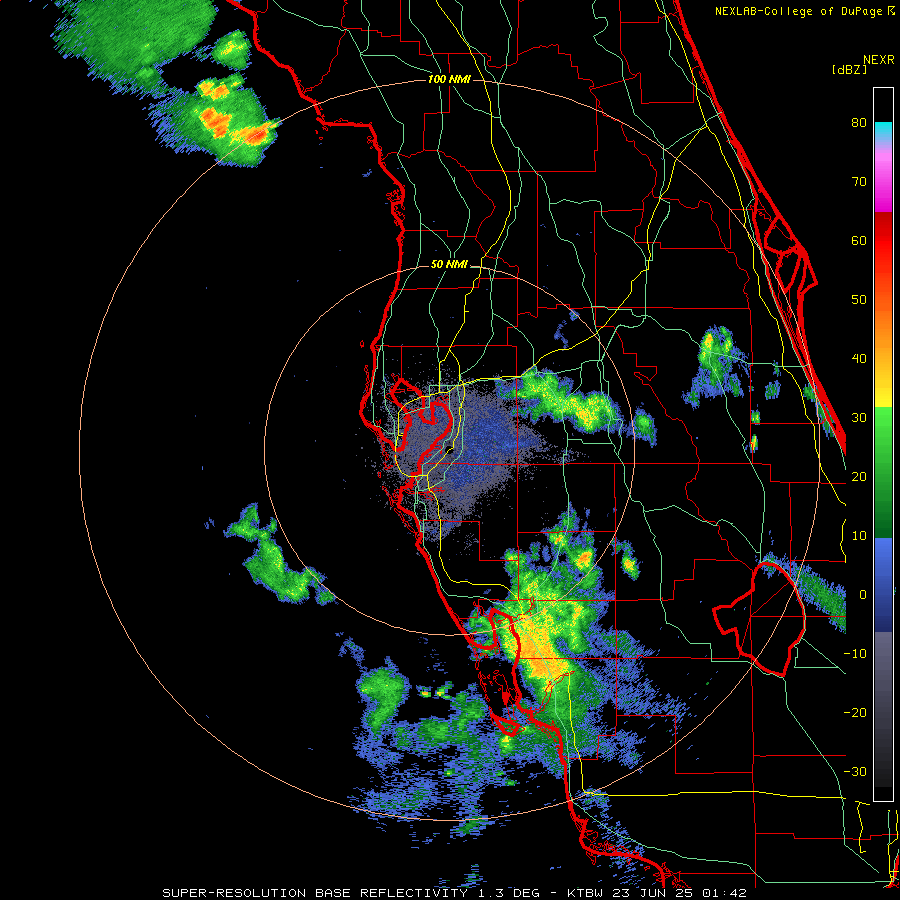Click the -20 value on the dBZ scale
The width and height of the screenshot is (900, 900).
[x=855, y=712]
